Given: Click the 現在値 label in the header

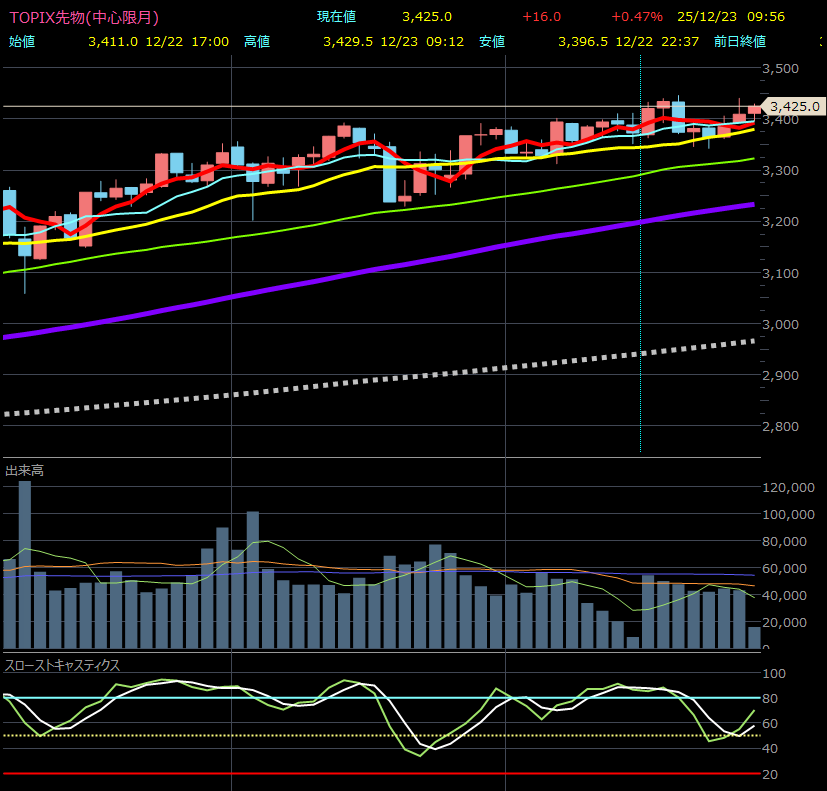Looking at the screenshot, I should 336,17.
